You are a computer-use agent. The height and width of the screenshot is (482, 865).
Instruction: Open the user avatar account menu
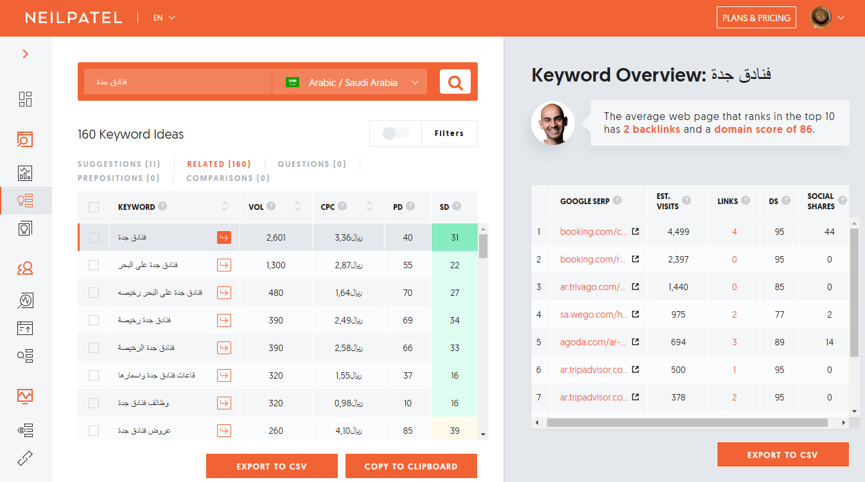827,18
